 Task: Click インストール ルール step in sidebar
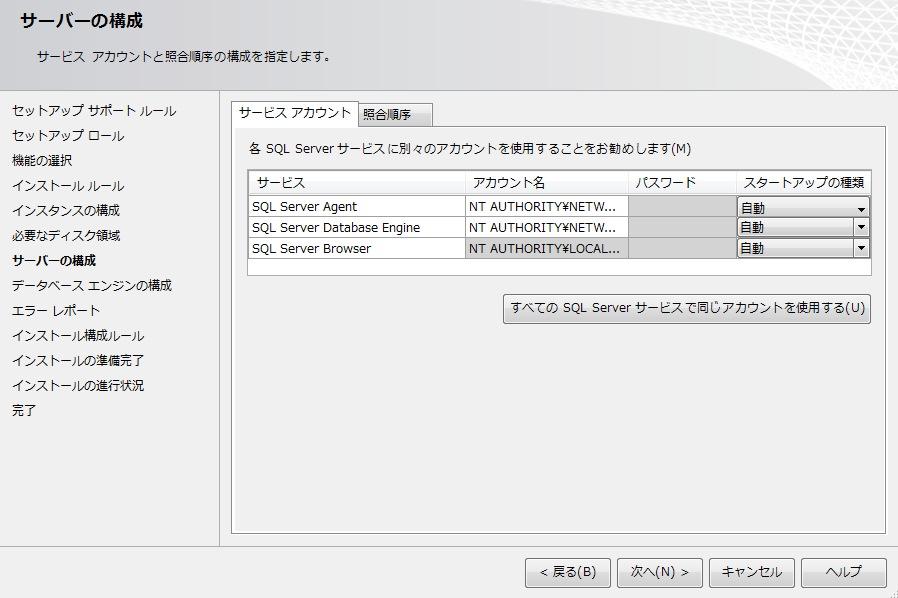pyautogui.click(x=68, y=186)
